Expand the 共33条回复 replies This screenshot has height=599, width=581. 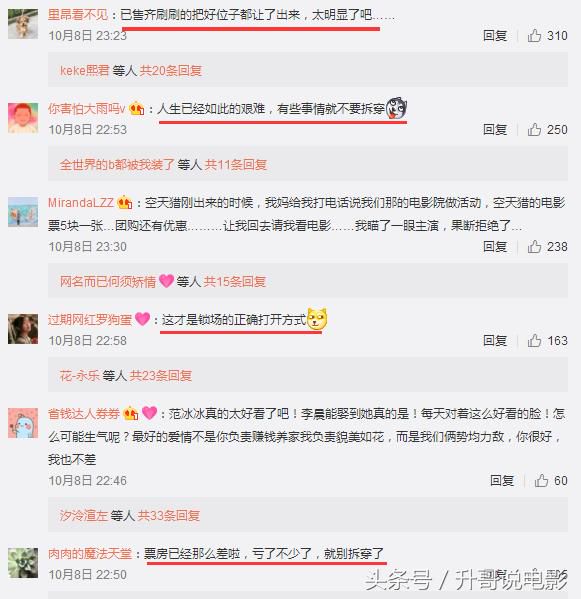coord(169,516)
